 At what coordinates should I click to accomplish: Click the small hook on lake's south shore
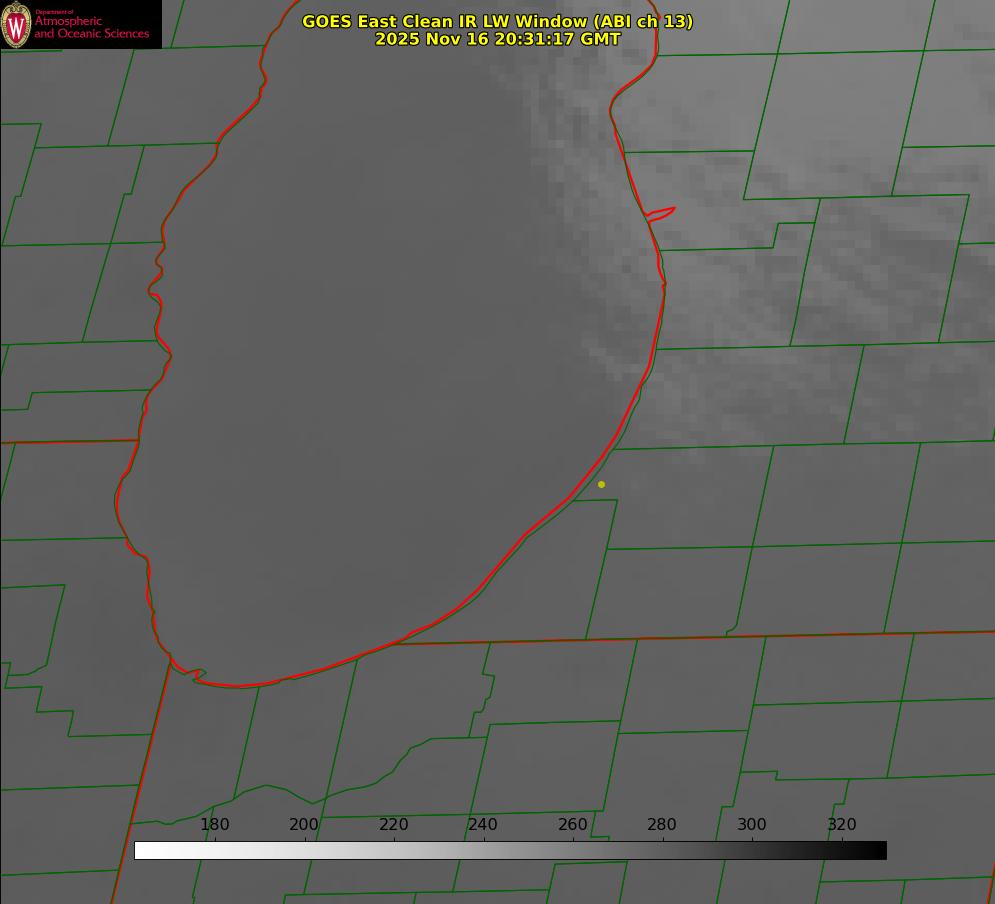pyautogui.click(x=196, y=675)
